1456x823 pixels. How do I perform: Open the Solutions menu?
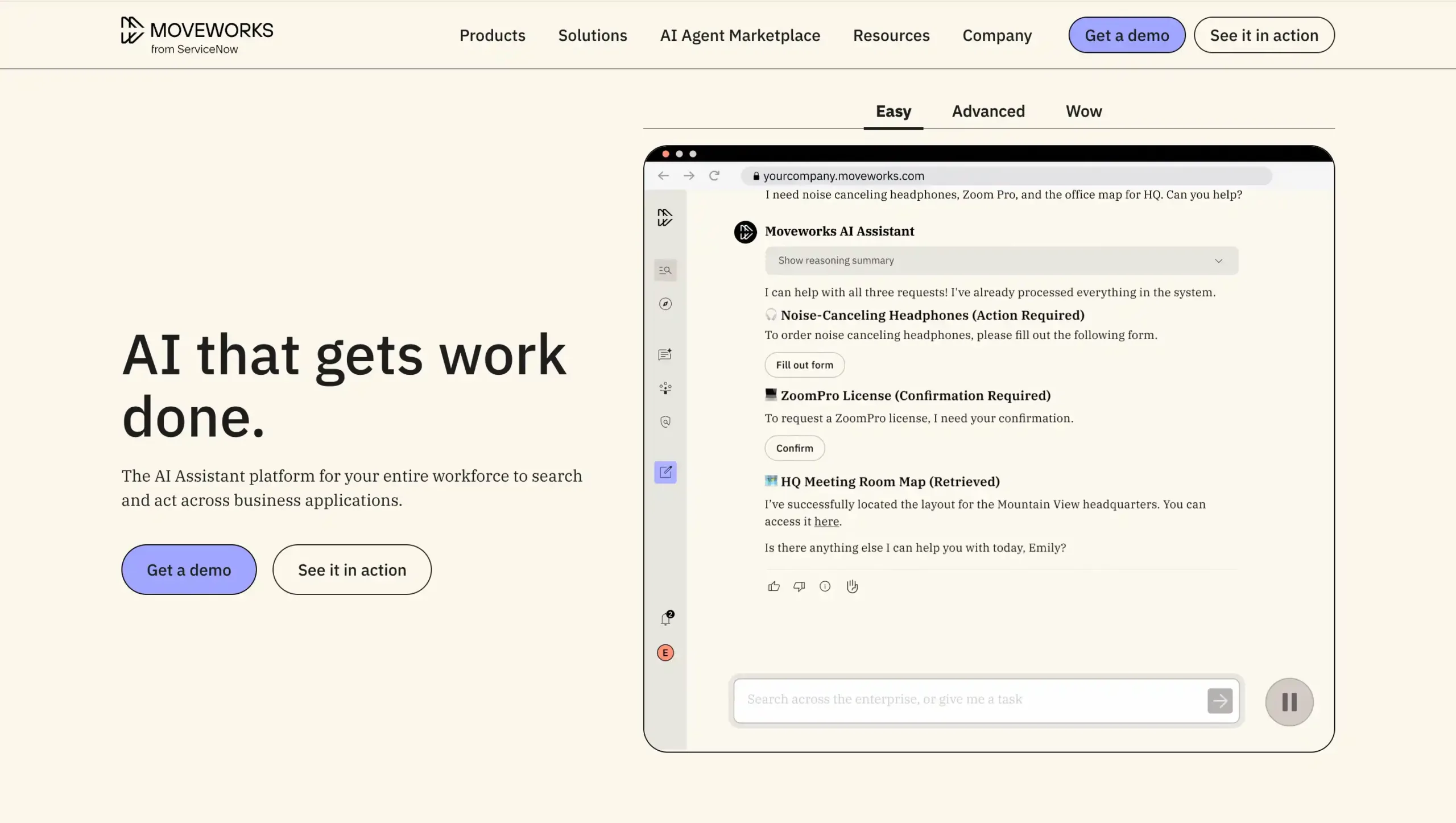coord(593,35)
